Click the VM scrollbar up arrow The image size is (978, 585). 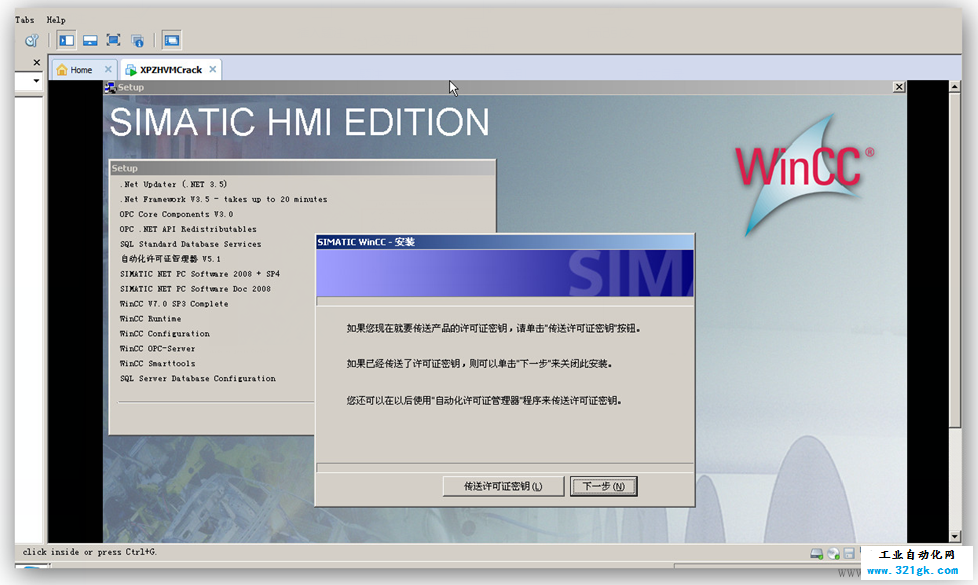point(954,87)
